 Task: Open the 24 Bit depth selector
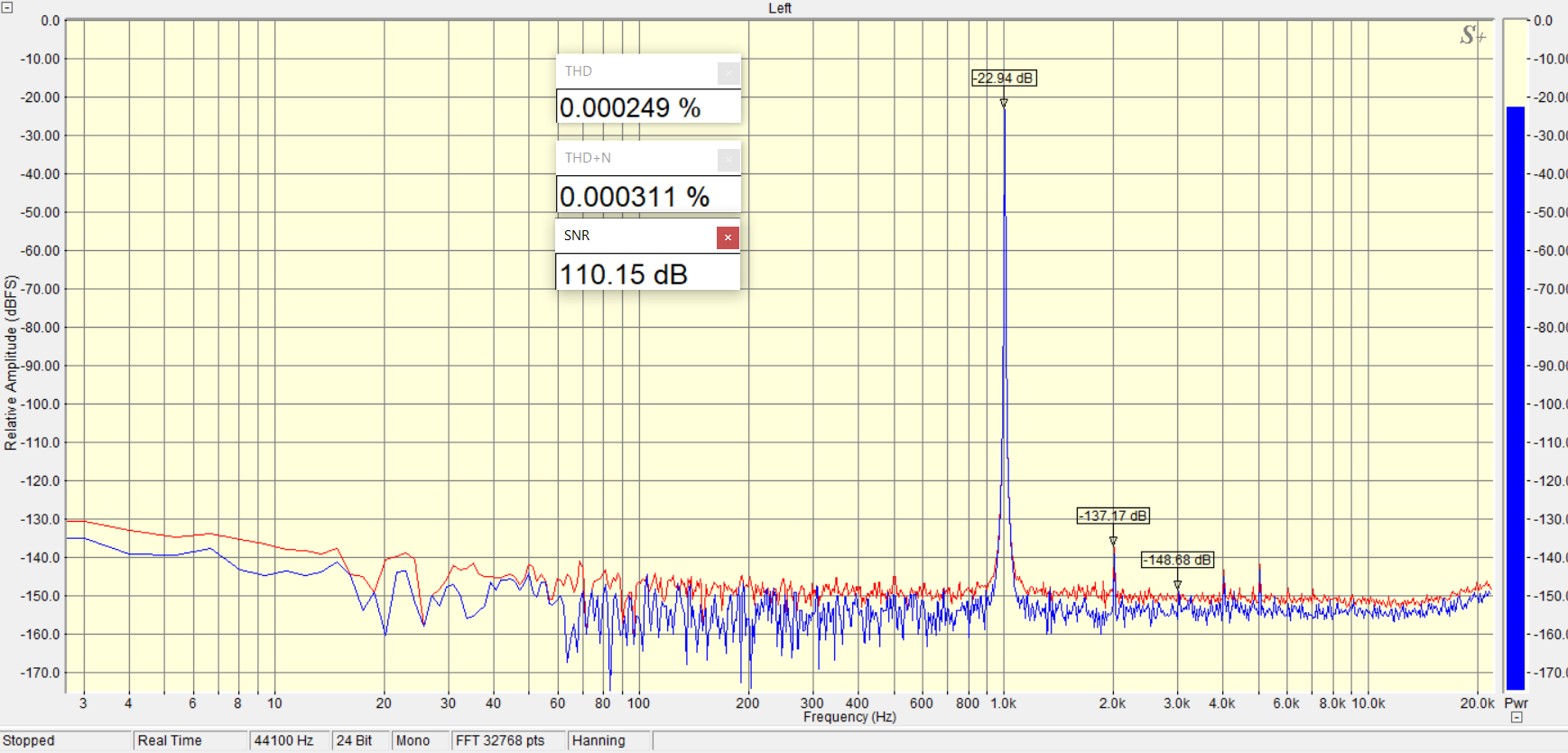coord(354,740)
